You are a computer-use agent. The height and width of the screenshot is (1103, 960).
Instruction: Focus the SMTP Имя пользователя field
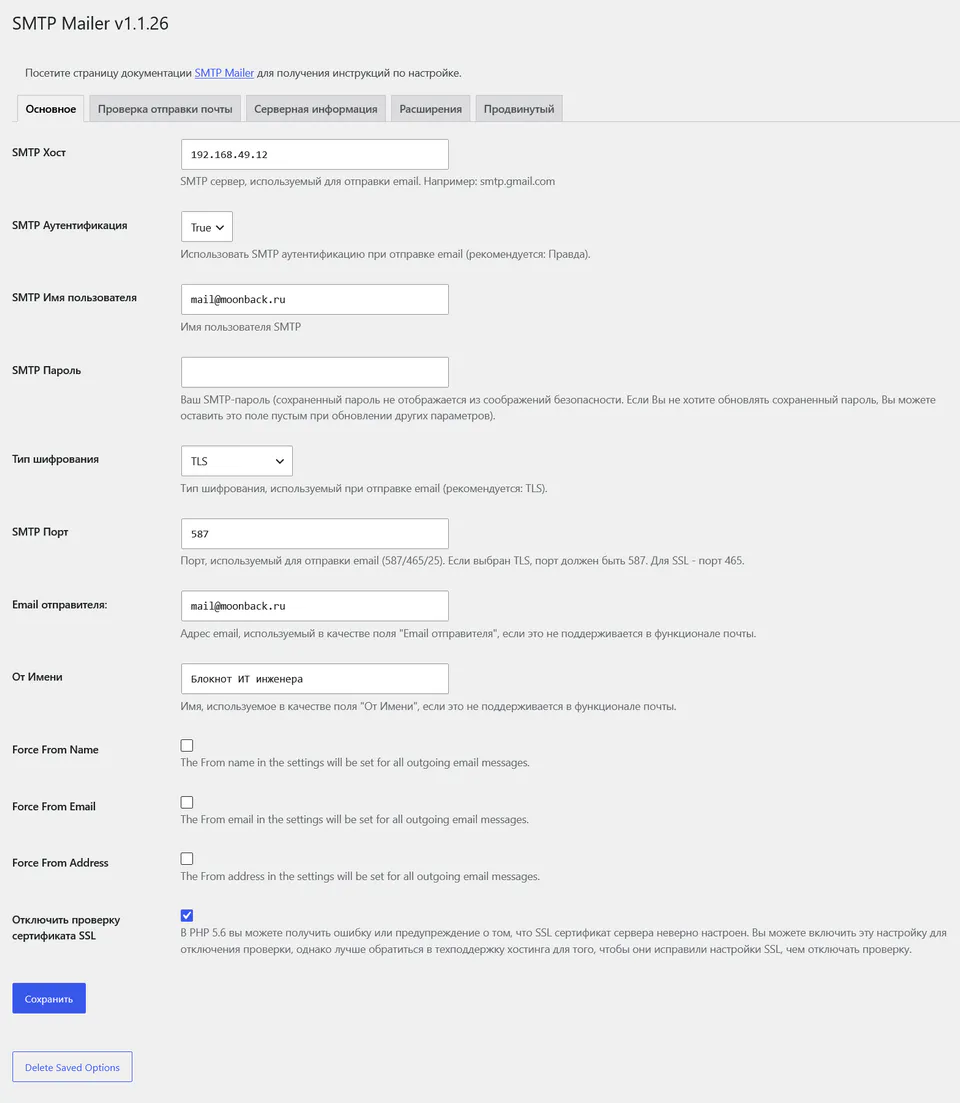314,299
